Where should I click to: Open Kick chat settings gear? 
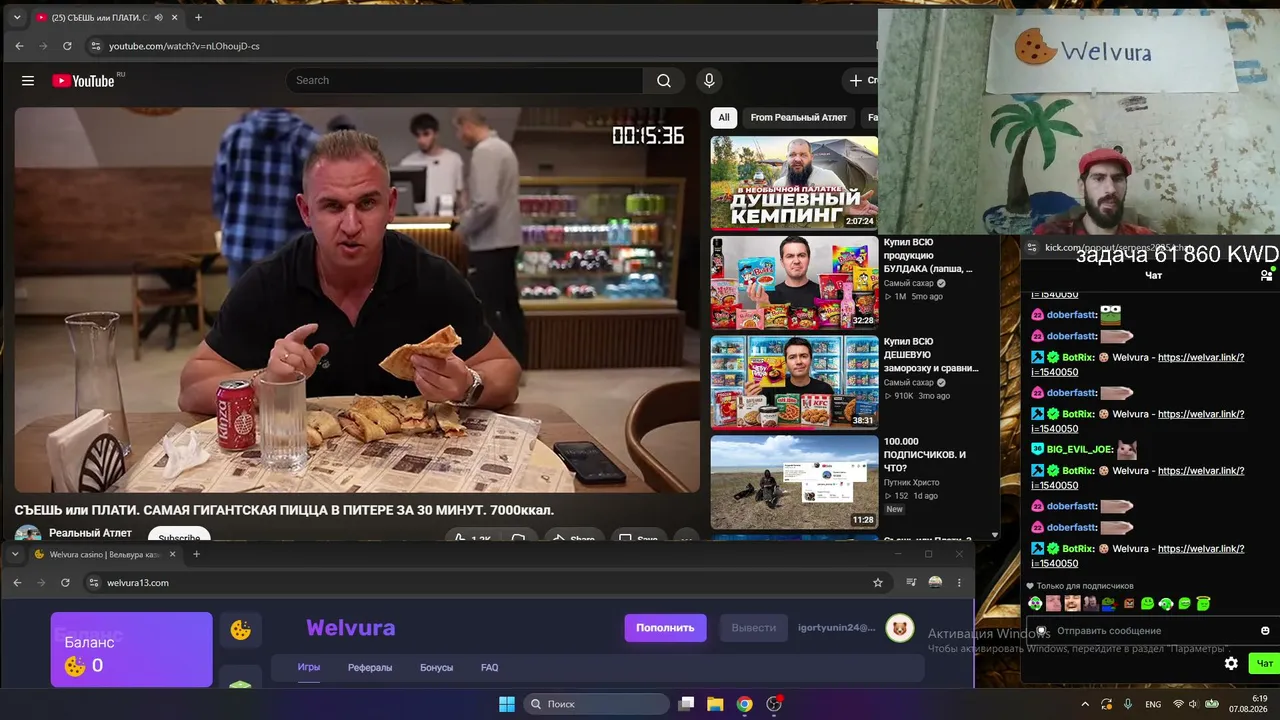pos(1231,663)
